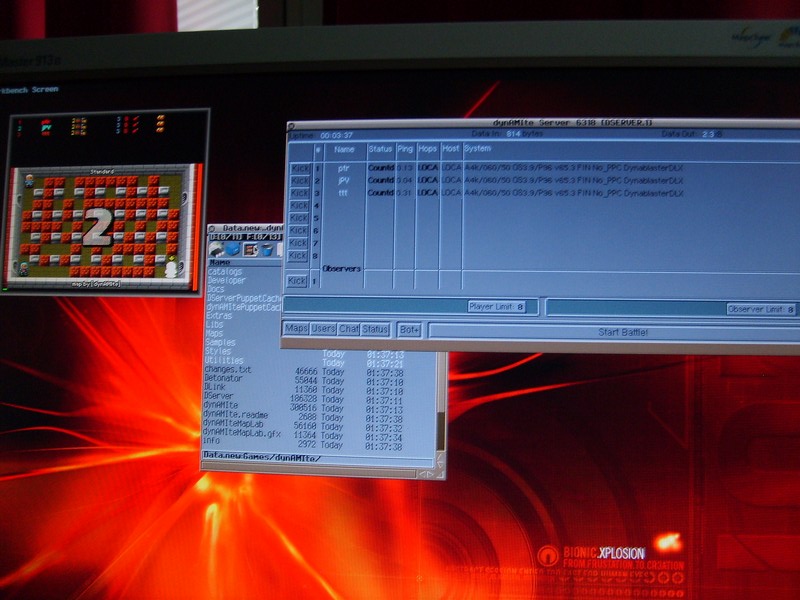
Task: Click the close gadget of the dynAMIte Server window
Action: [x=291, y=126]
